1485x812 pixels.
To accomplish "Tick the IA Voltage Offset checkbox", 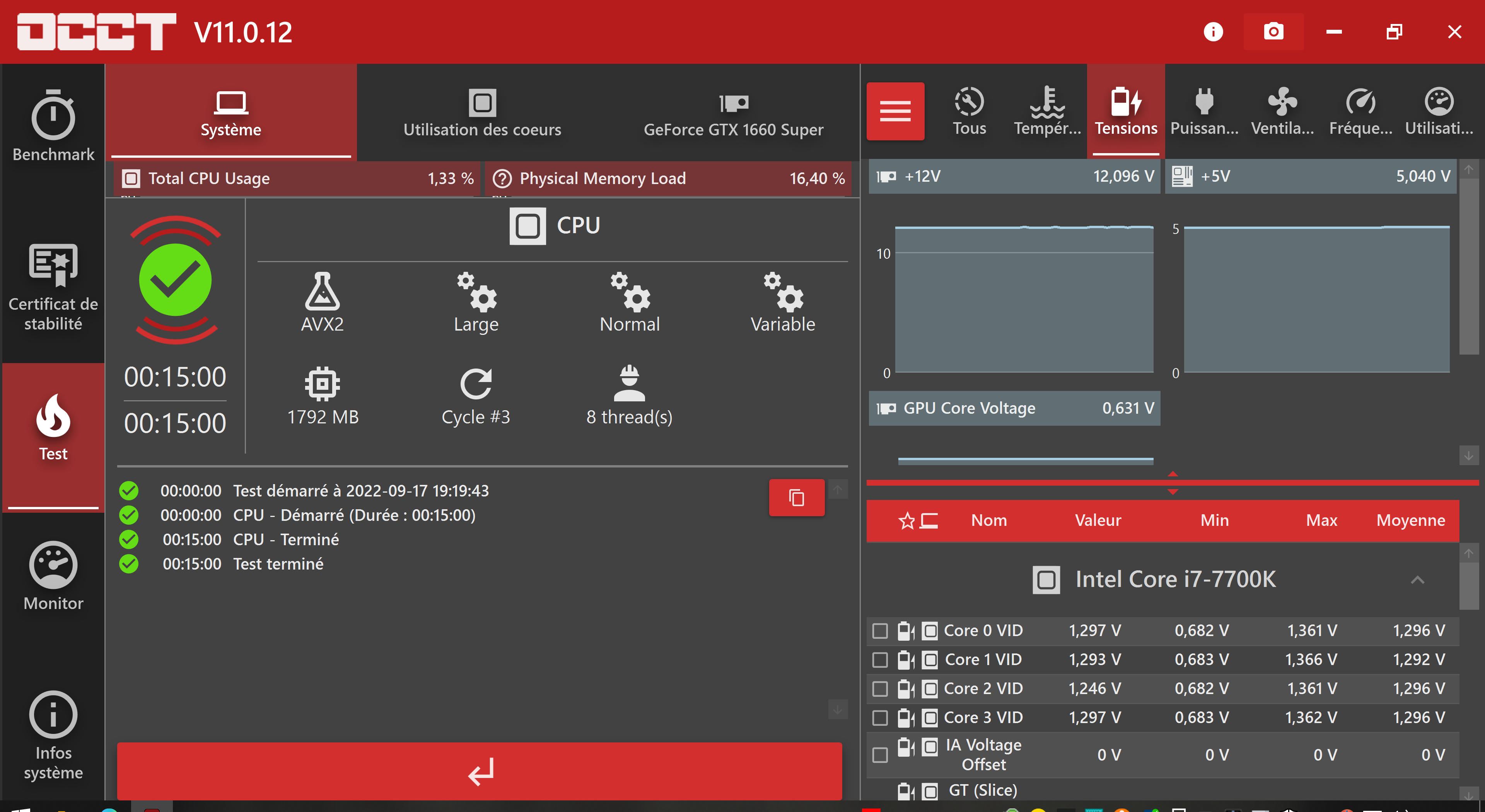I will click(x=880, y=755).
